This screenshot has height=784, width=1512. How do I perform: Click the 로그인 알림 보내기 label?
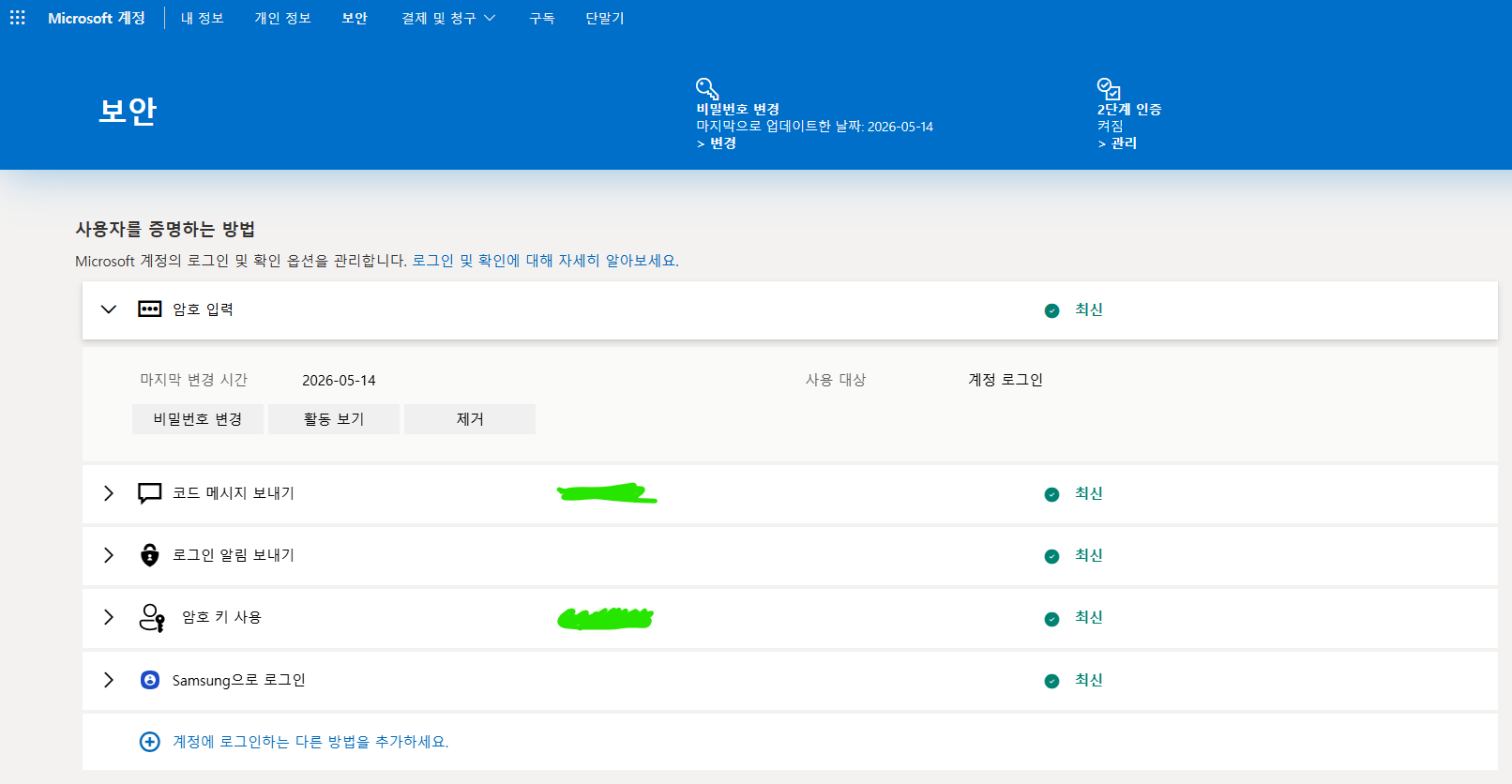pyautogui.click(x=234, y=555)
